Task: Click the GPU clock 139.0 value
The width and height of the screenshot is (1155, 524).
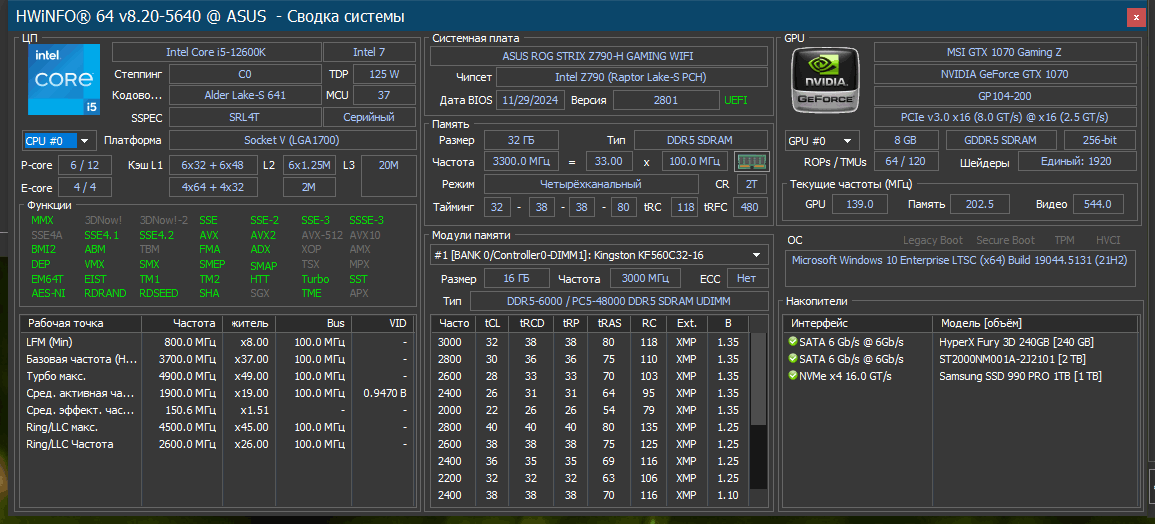Action: [860, 204]
